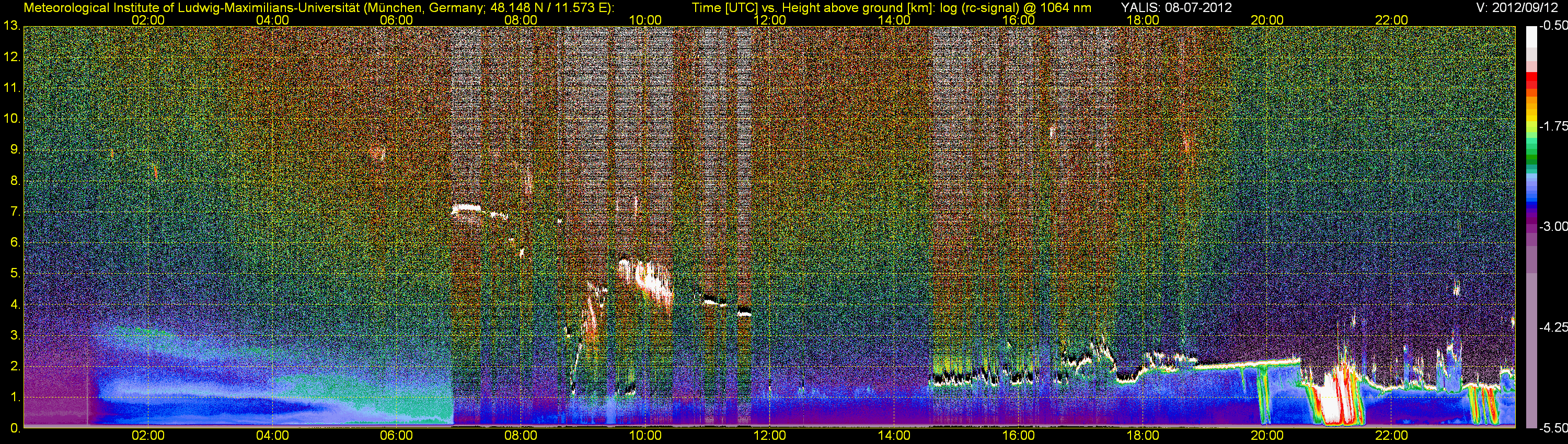
Task: Click the 13 km height axis label
Action: click(x=11, y=26)
